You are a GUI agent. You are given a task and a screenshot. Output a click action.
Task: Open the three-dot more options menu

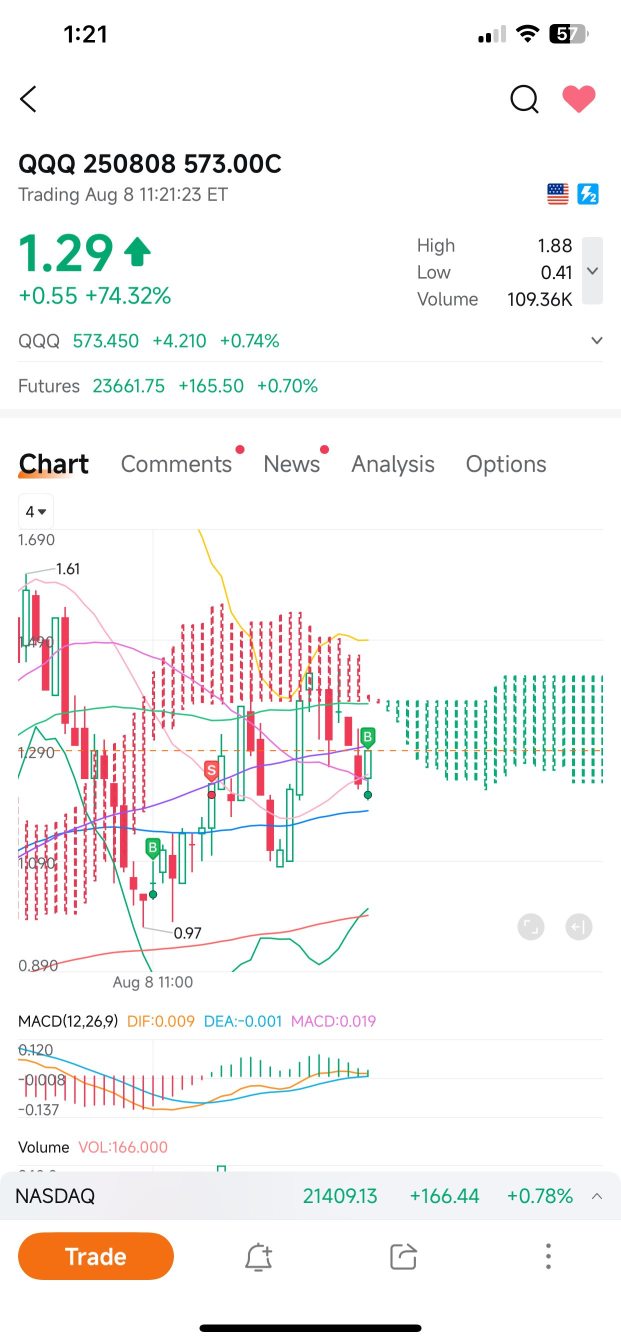coord(548,1257)
